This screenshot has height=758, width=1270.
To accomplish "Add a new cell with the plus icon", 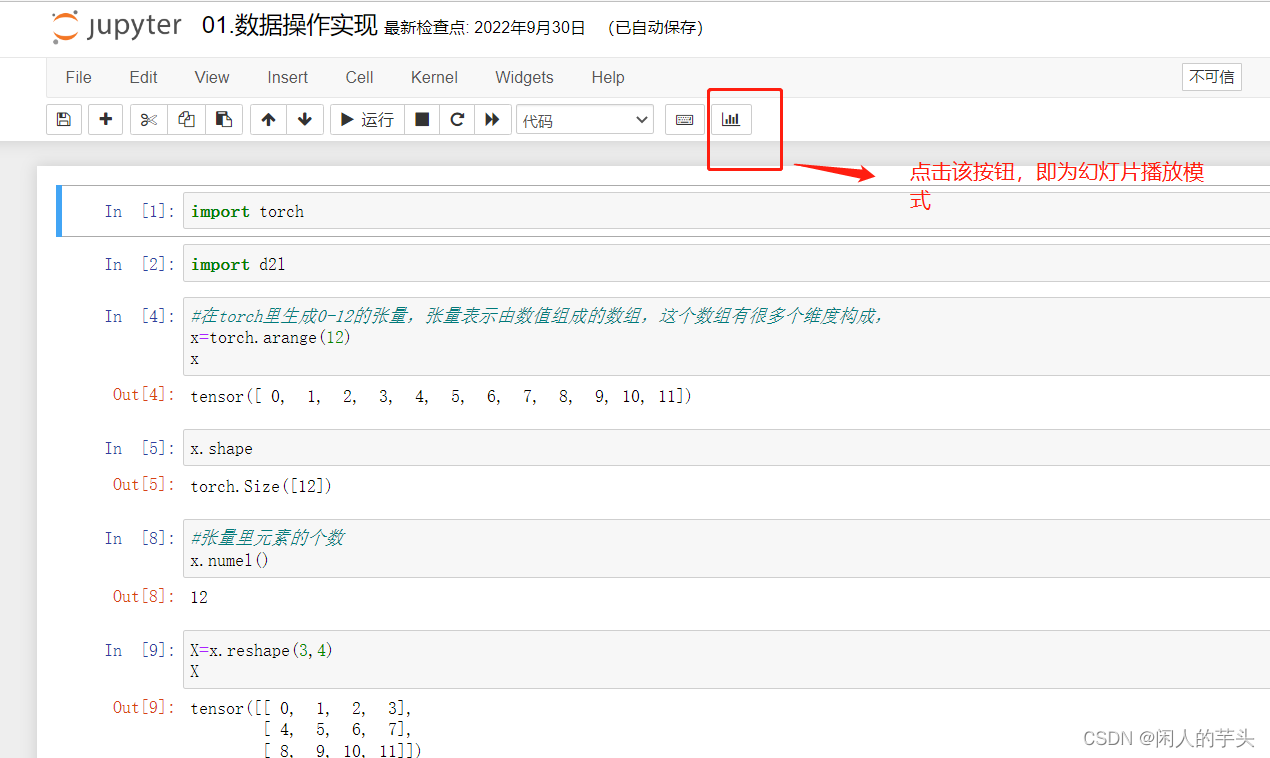I will pyautogui.click(x=105, y=118).
